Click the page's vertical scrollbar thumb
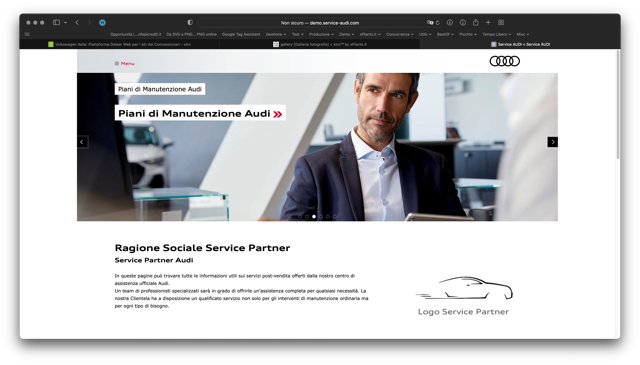Viewport: 640px width, 365px height. click(618, 104)
